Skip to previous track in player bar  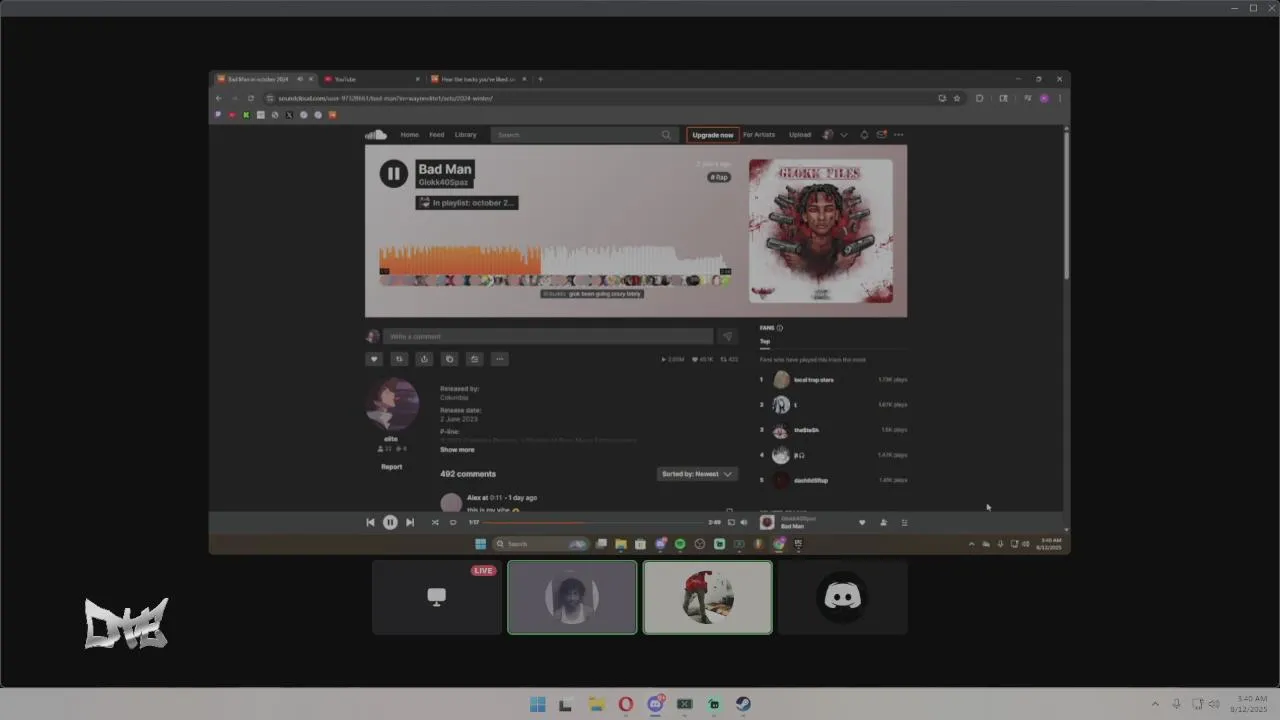pyautogui.click(x=370, y=522)
